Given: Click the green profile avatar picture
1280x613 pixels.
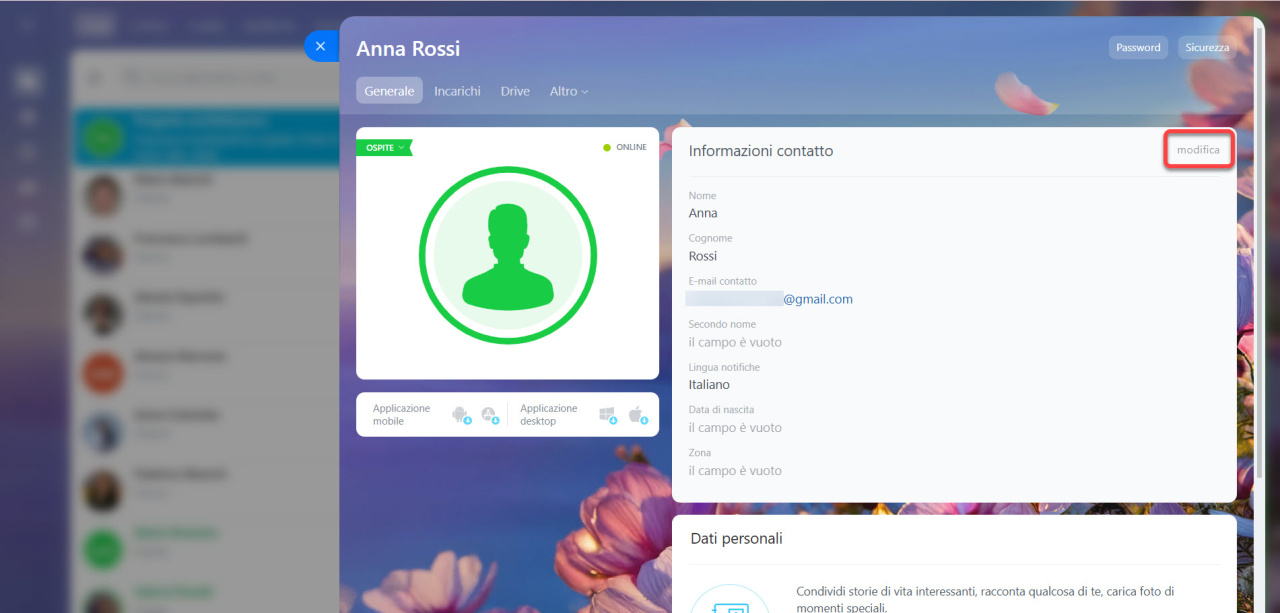Looking at the screenshot, I should tap(508, 255).
